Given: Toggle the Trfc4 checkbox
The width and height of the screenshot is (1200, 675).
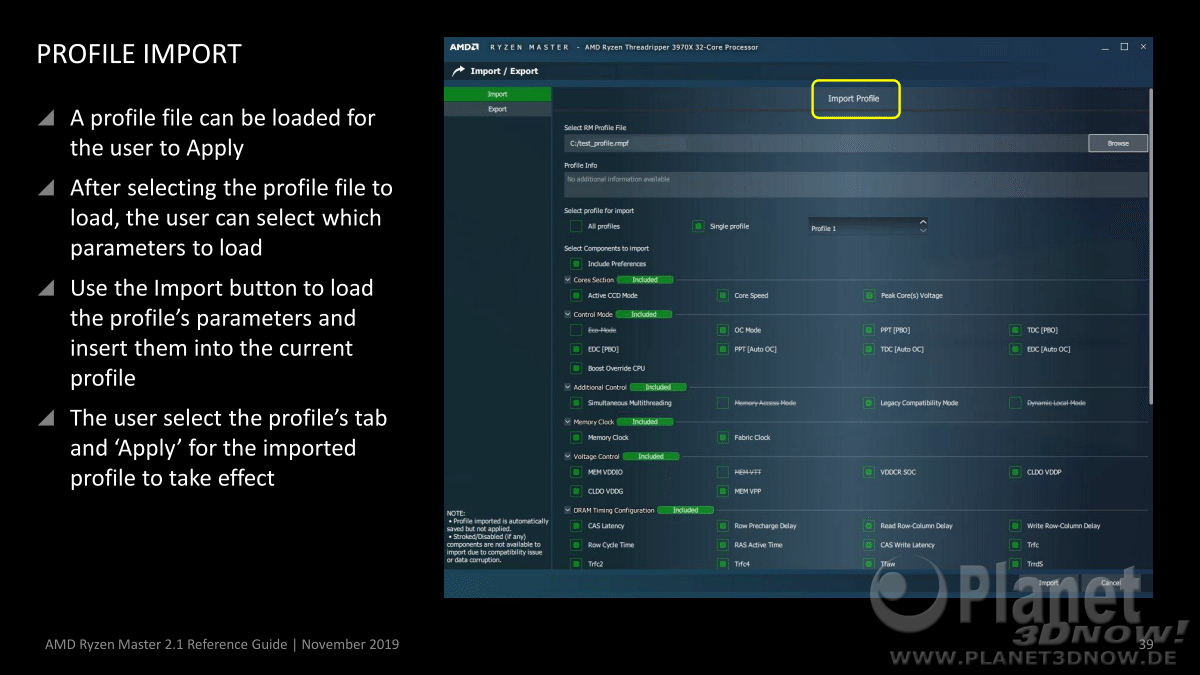Looking at the screenshot, I should pos(723,564).
